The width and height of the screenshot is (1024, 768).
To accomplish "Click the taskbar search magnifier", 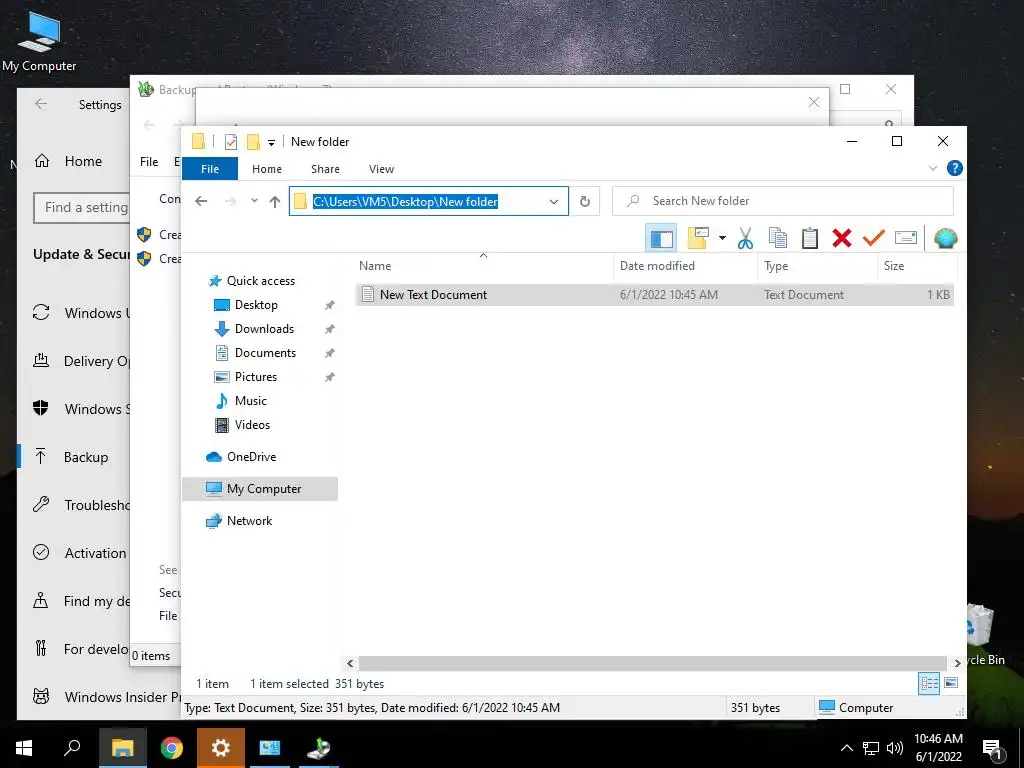I will click(x=72, y=748).
